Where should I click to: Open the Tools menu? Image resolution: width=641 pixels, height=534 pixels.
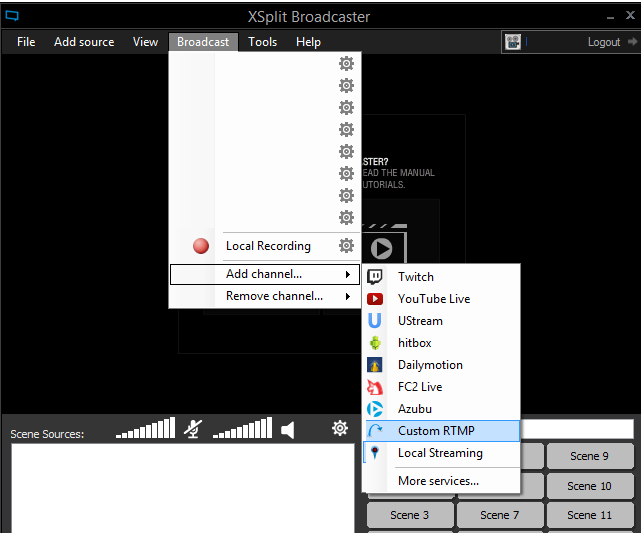click(262, 42)
